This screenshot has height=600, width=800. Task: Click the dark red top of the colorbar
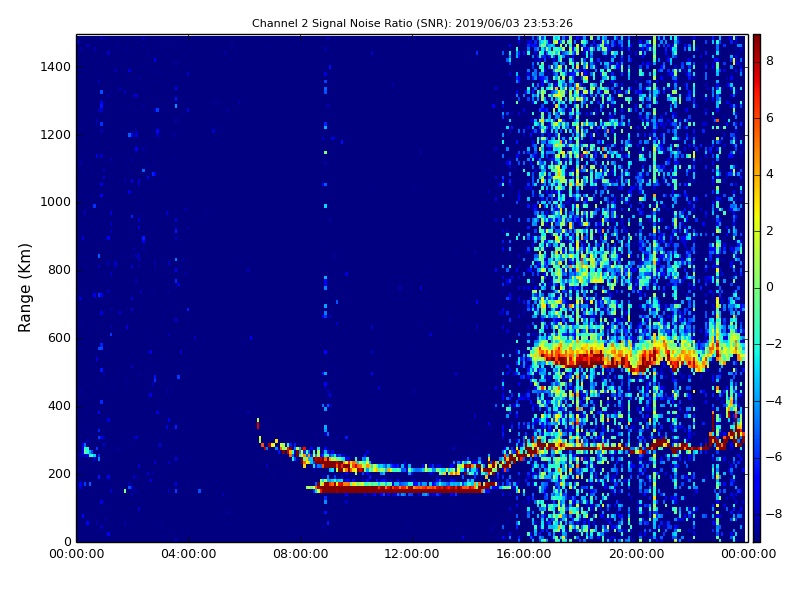[757, 41]
